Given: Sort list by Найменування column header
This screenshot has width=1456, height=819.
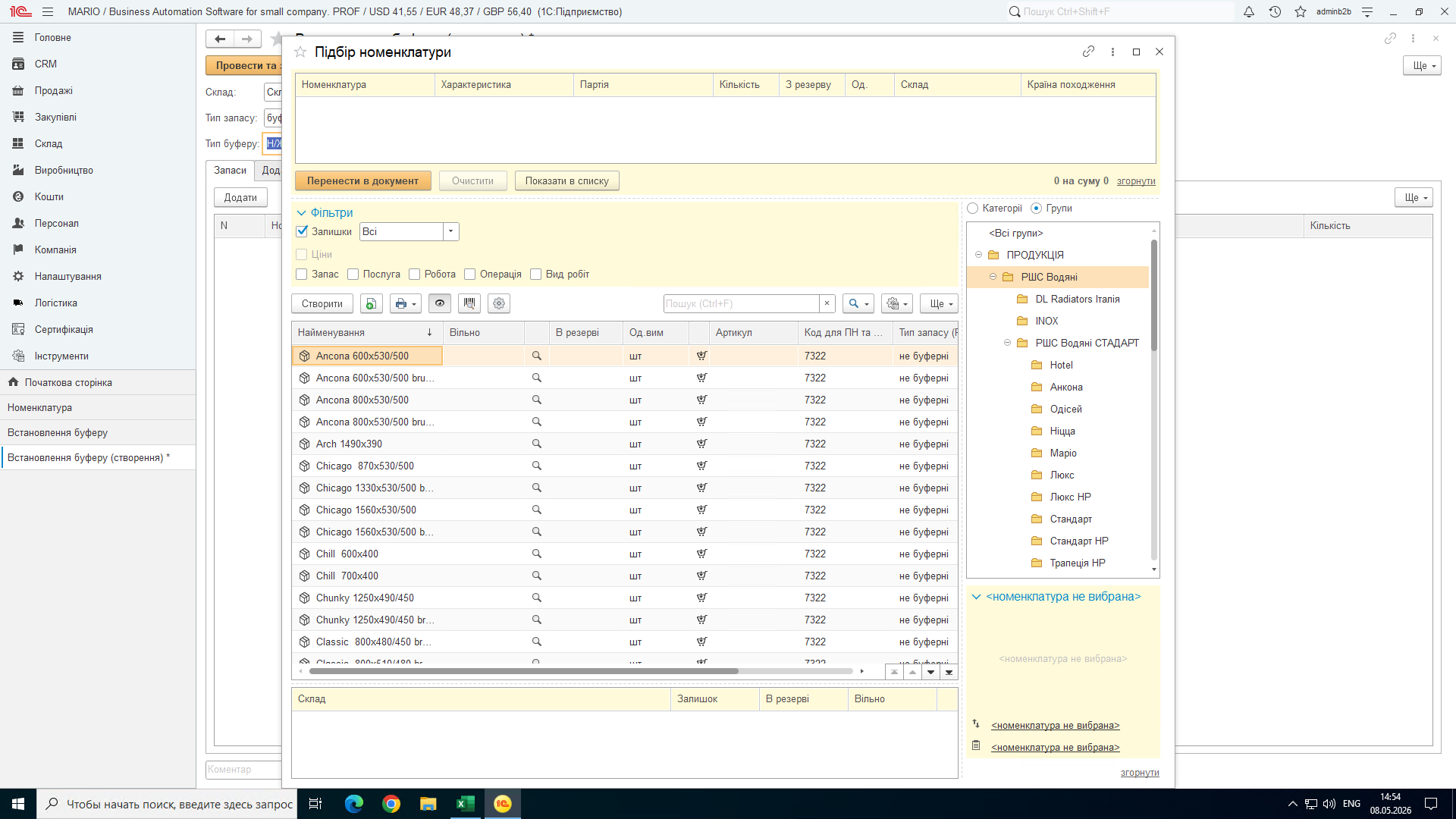Looking at the screenshot, I should 367,332.
